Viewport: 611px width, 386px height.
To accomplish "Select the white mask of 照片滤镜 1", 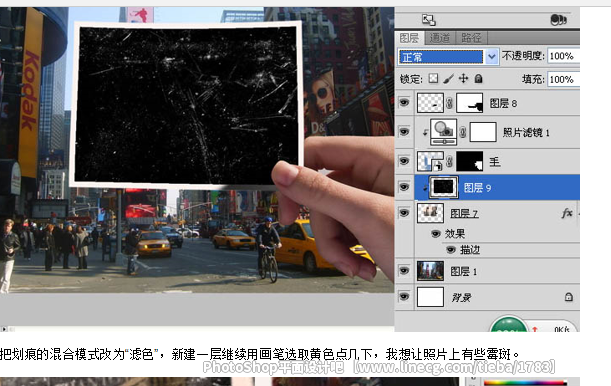I will click(x=483, y=132).
